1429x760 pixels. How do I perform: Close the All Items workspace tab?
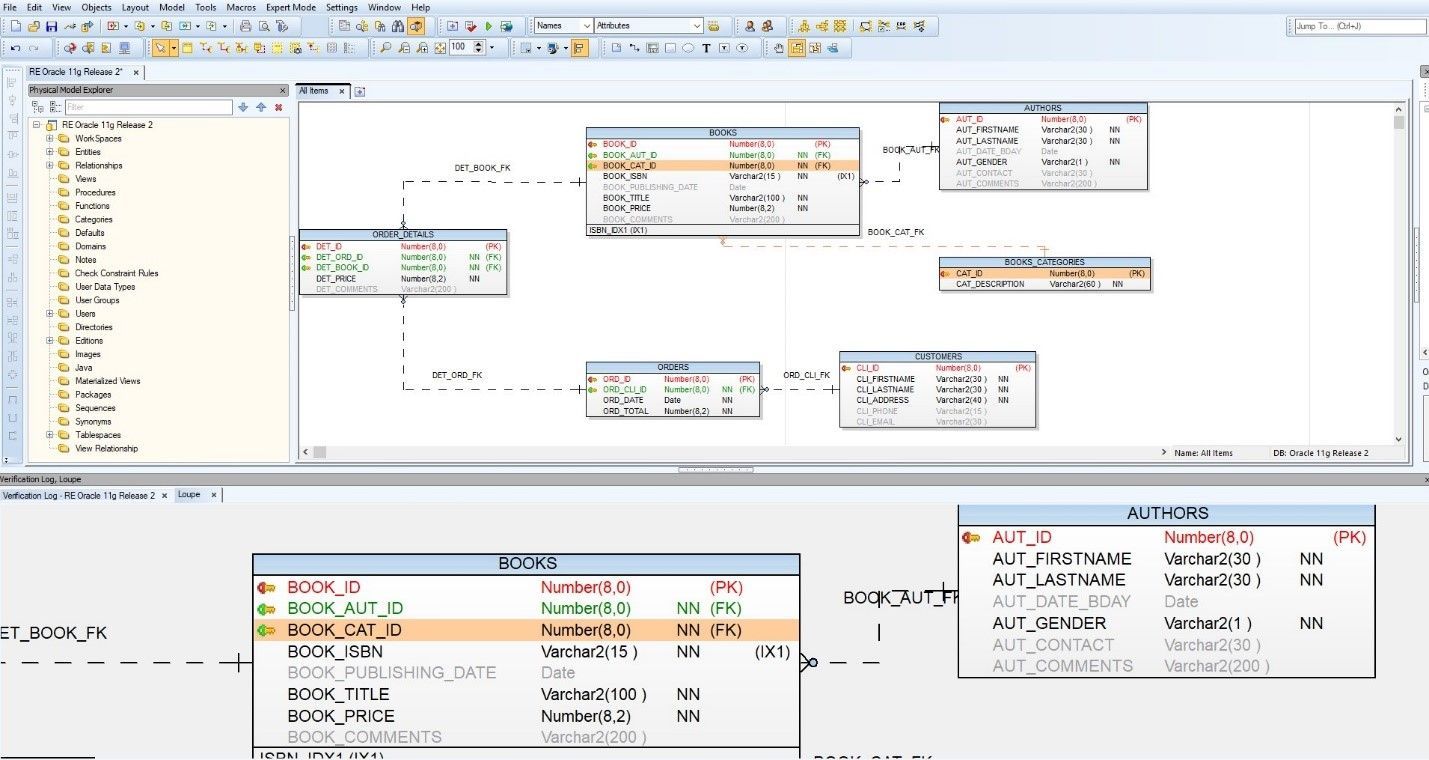coord(341,91)
